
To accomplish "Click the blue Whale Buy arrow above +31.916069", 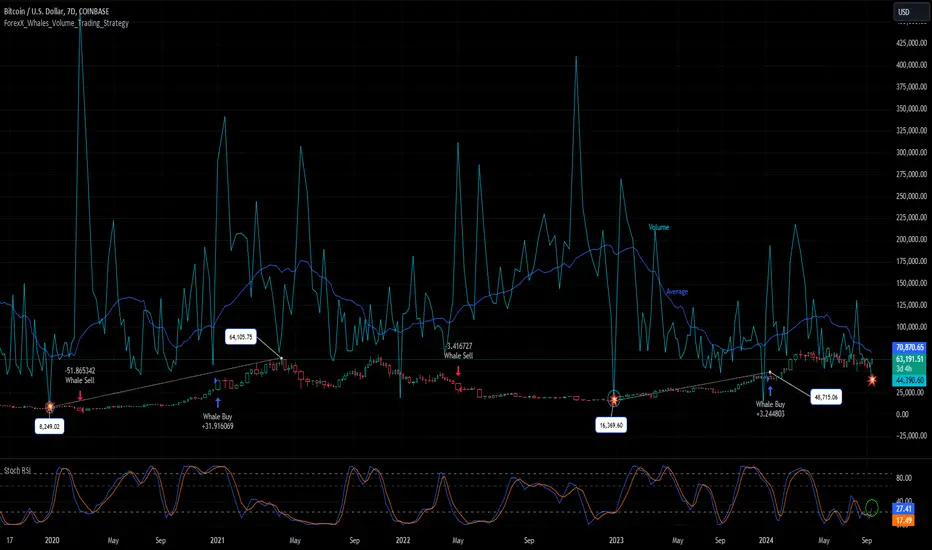I will tap(218, 403).
